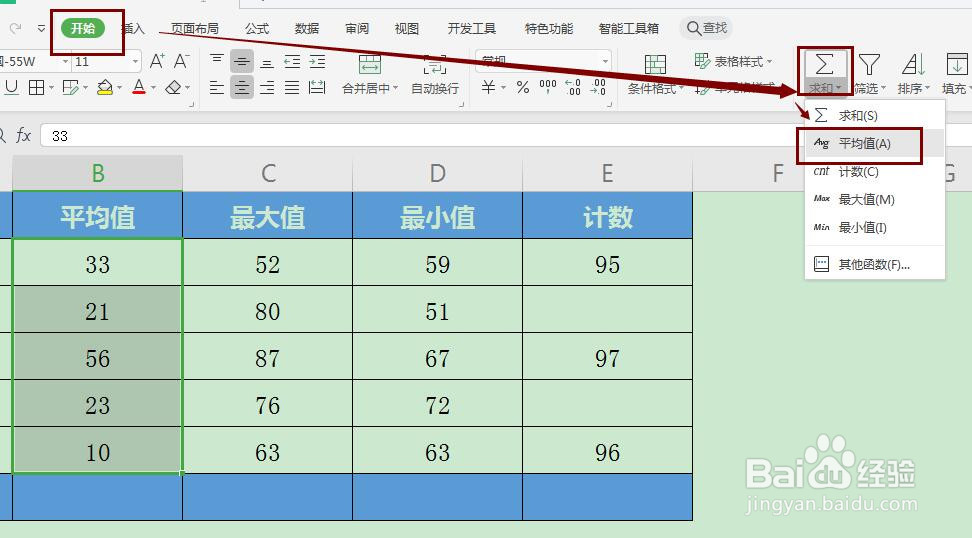The image size is (972, 538).
Task: Click the 排序 sort icon
Action: pos(914,64)
